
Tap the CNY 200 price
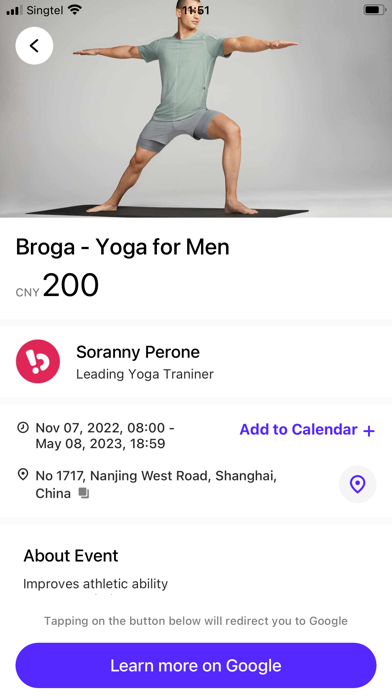pyautogui.click(x=57, y=285)
